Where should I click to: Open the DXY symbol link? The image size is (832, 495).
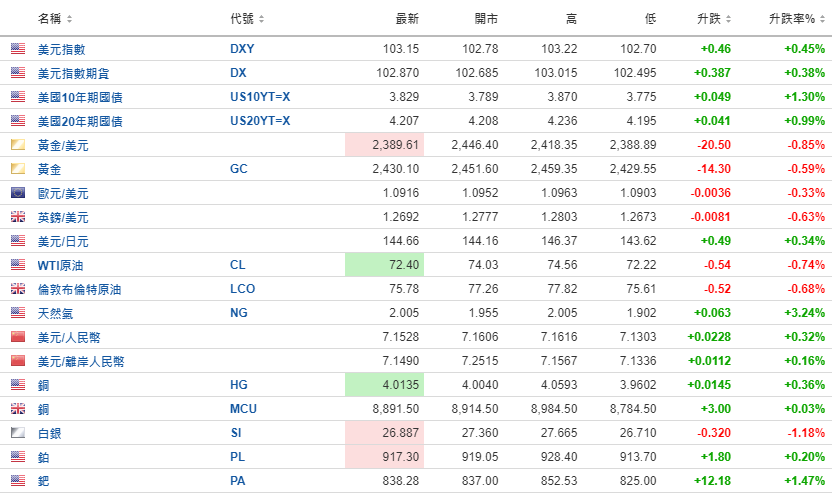point(241,49)
